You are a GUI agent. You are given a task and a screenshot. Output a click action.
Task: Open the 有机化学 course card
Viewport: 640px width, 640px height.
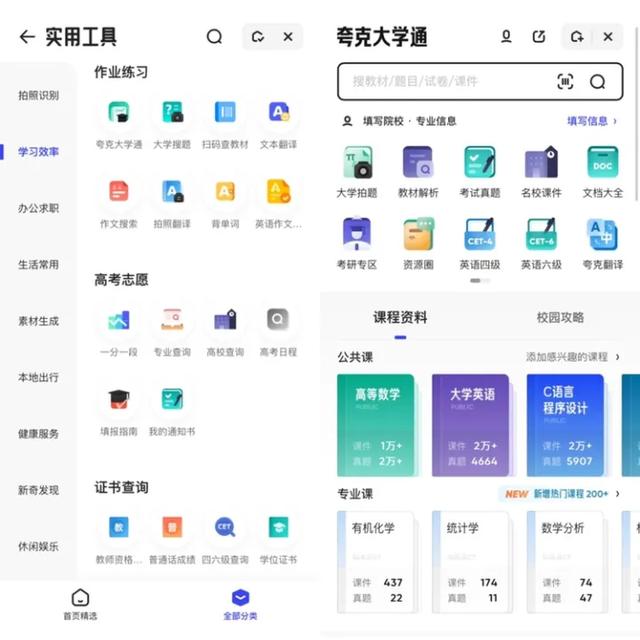(376, 562)
